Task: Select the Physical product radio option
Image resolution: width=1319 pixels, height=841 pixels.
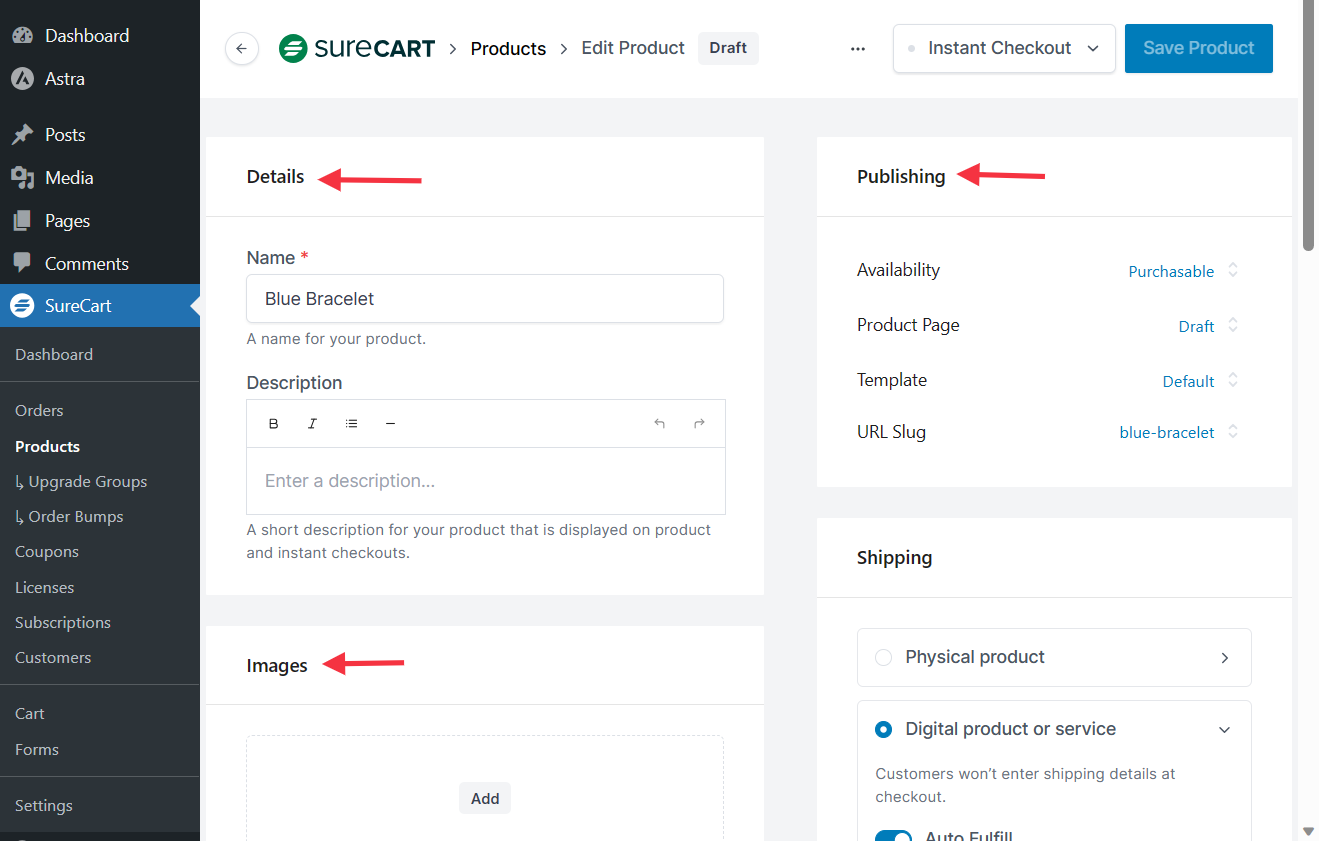Action: pyautogui.click(x=883, y=658)
